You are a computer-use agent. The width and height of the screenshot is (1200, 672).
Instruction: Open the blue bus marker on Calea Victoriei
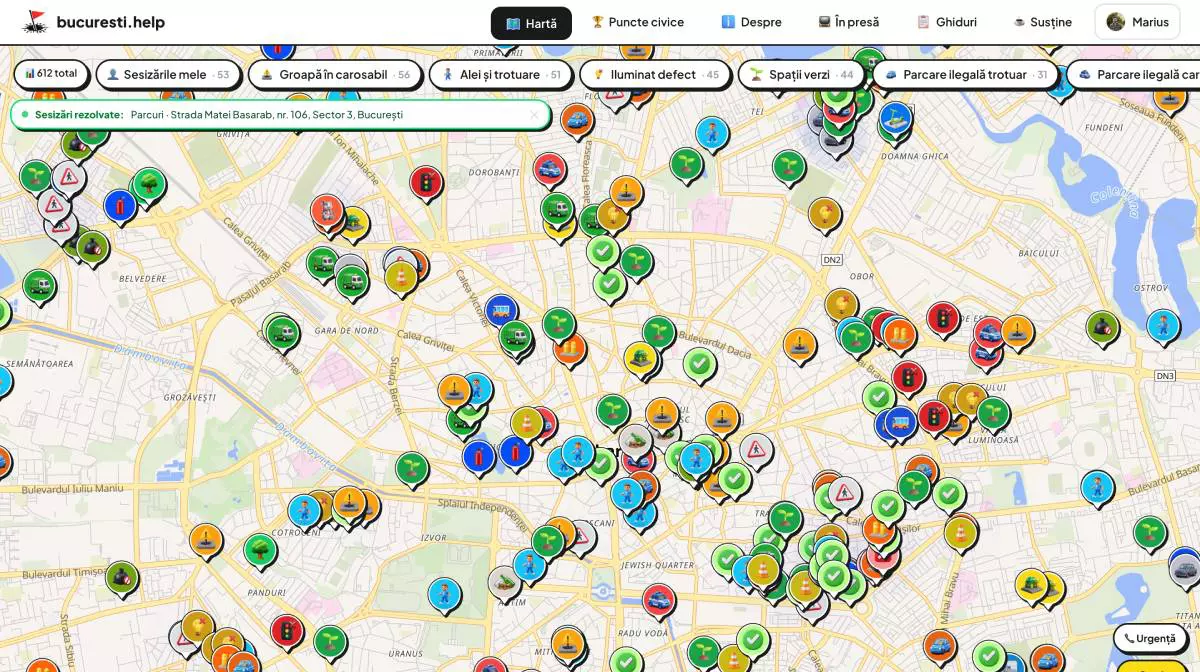501,310
